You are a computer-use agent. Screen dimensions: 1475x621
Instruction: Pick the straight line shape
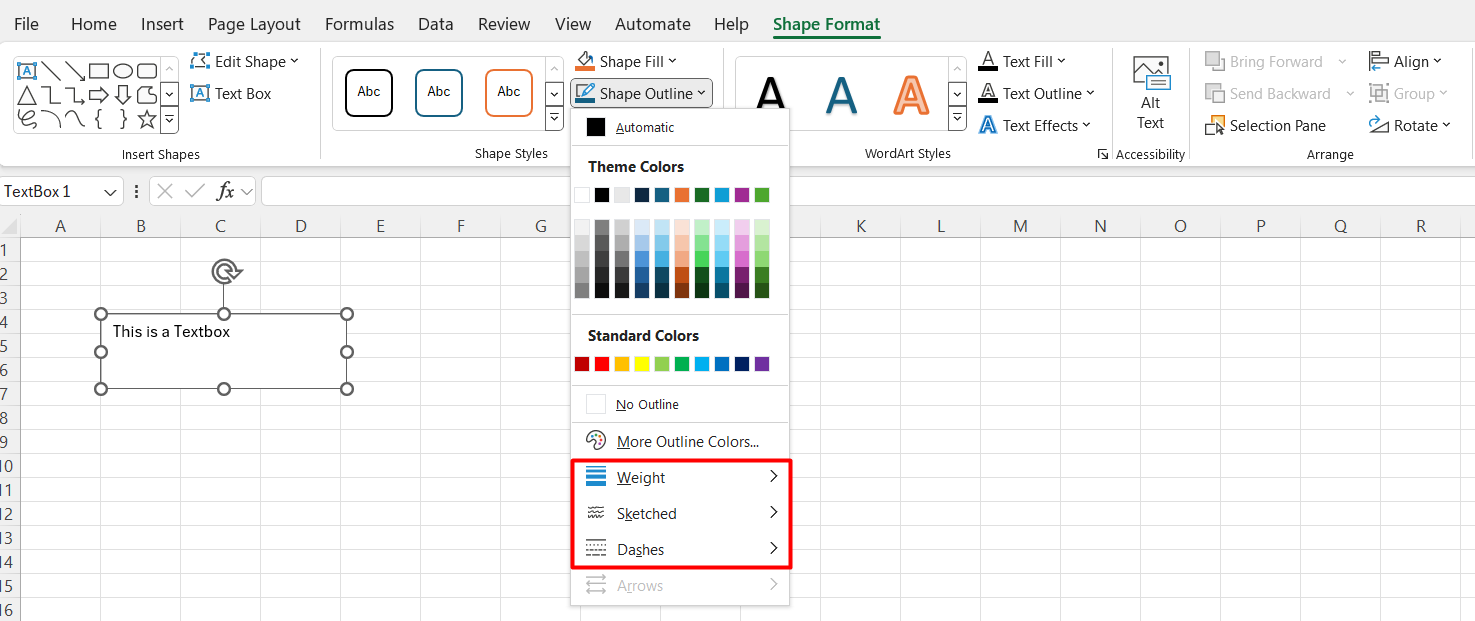(x=51, y=71)
